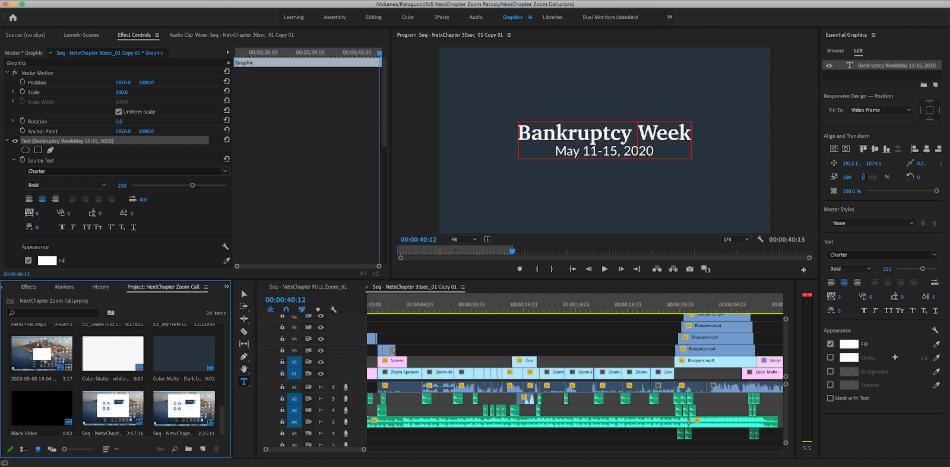Enable Background checkbox in Essential Graphics

(830, 371)
